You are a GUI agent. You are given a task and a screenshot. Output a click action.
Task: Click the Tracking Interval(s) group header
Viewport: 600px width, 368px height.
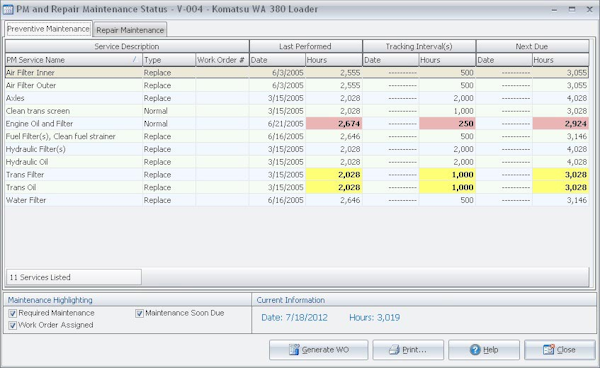[419, 46]
